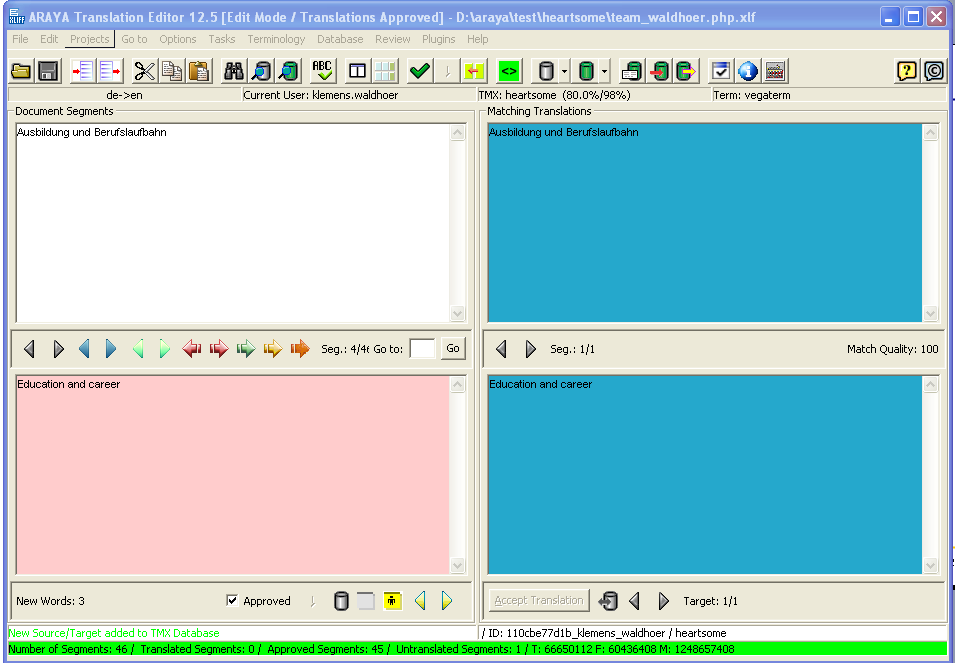Click the scissors cut icon
The width and height of the screenshot is (955, 663).
[145, 71]
